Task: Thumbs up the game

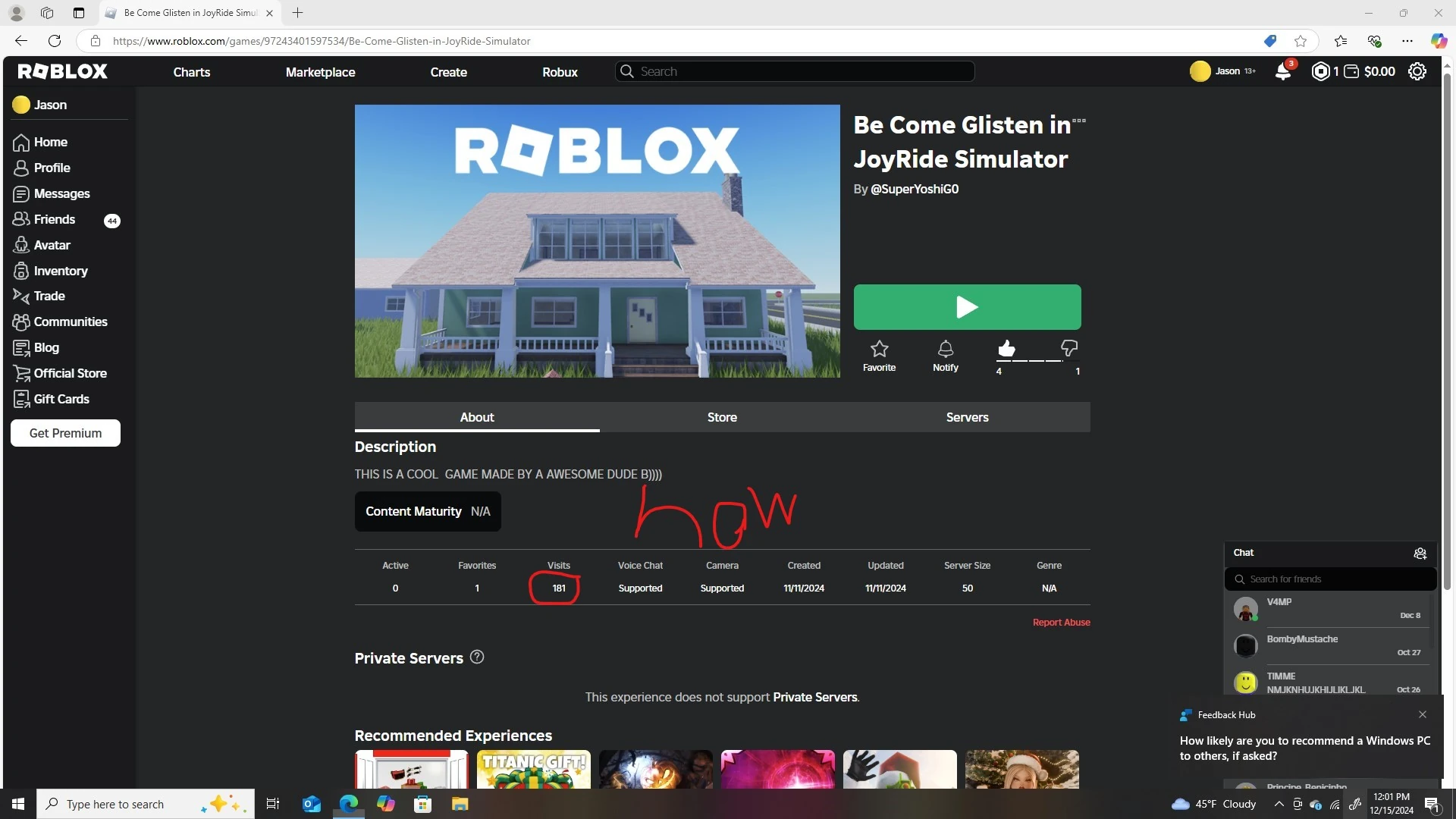Action: pos(1006,349)
